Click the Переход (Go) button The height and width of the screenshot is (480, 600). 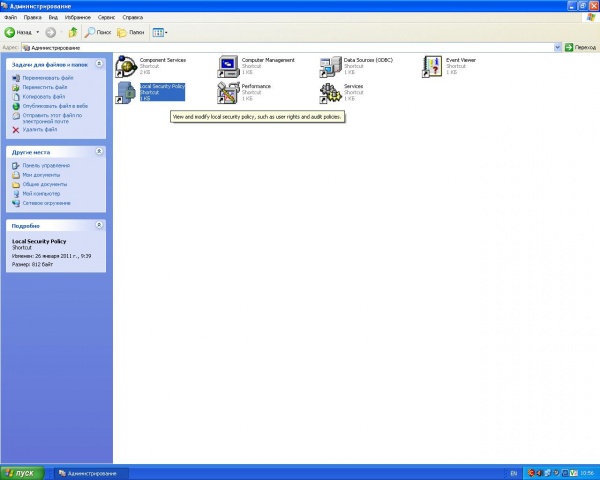[581, 47]
